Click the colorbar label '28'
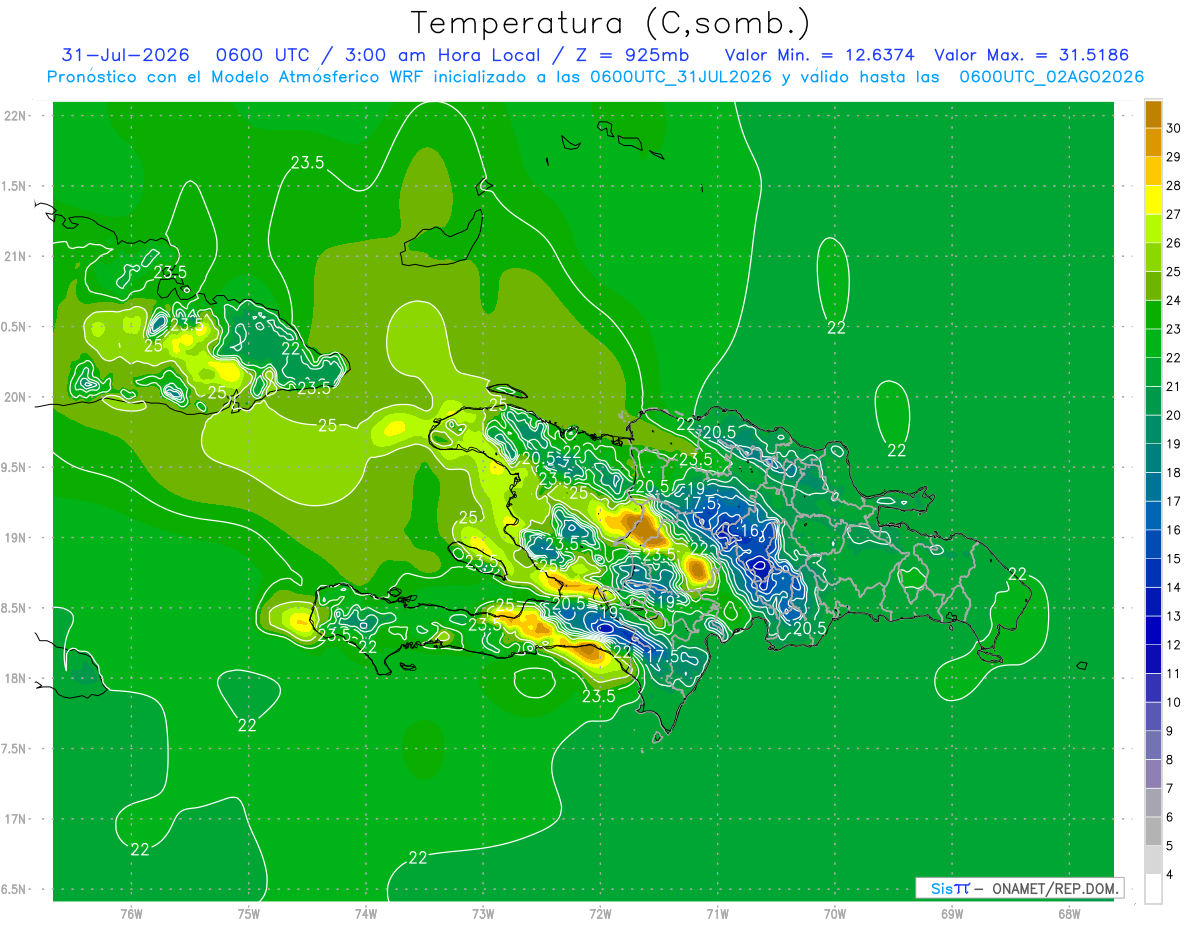This screenshot has height=927, width=1200. [1173, 186]
